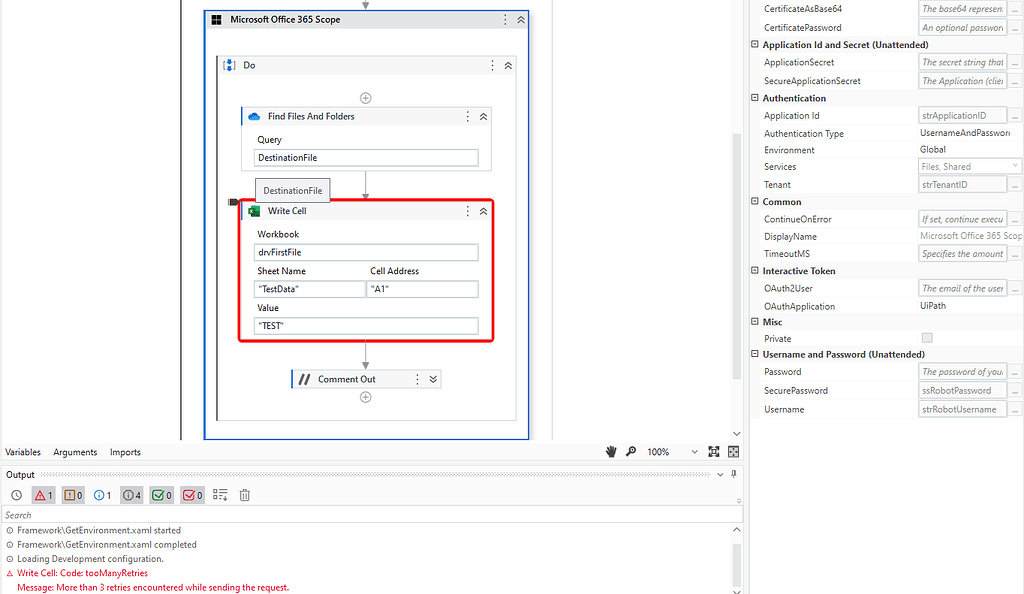Expand the 100% zoom level dropdown
The width and height of the screenshot is (1024, 594).
pos(694,451)
